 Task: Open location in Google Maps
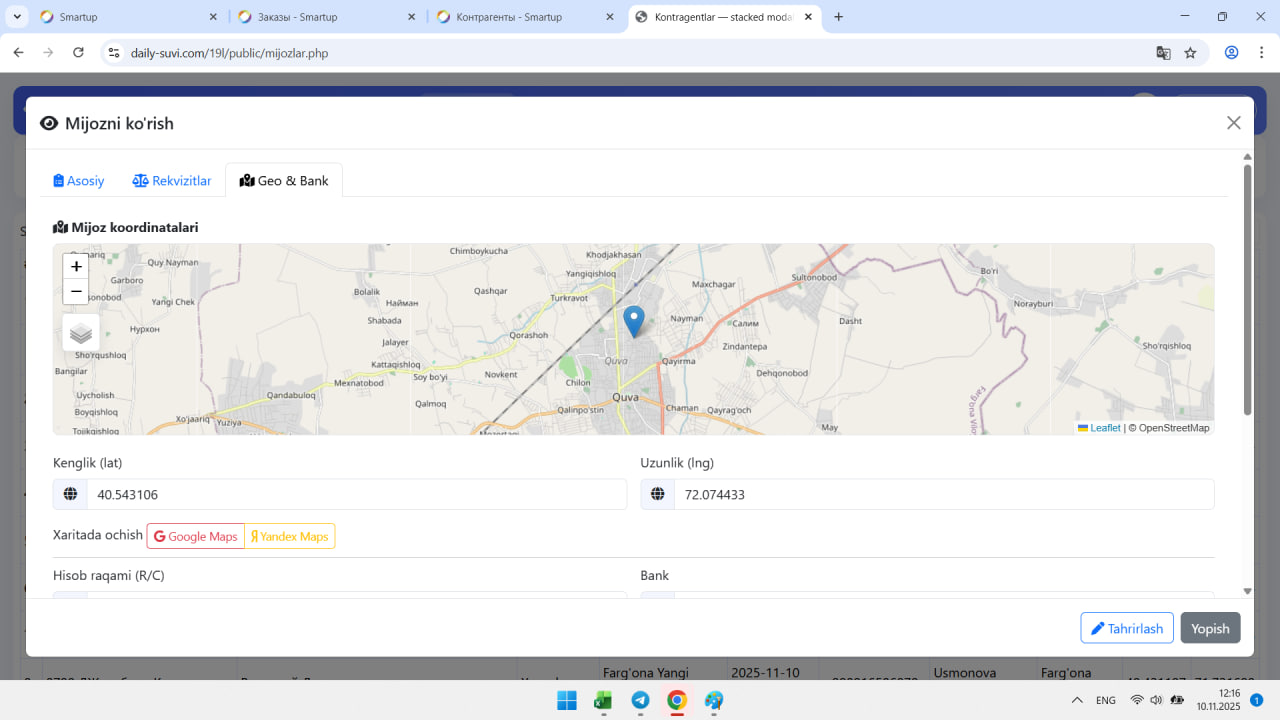(196, 536)
